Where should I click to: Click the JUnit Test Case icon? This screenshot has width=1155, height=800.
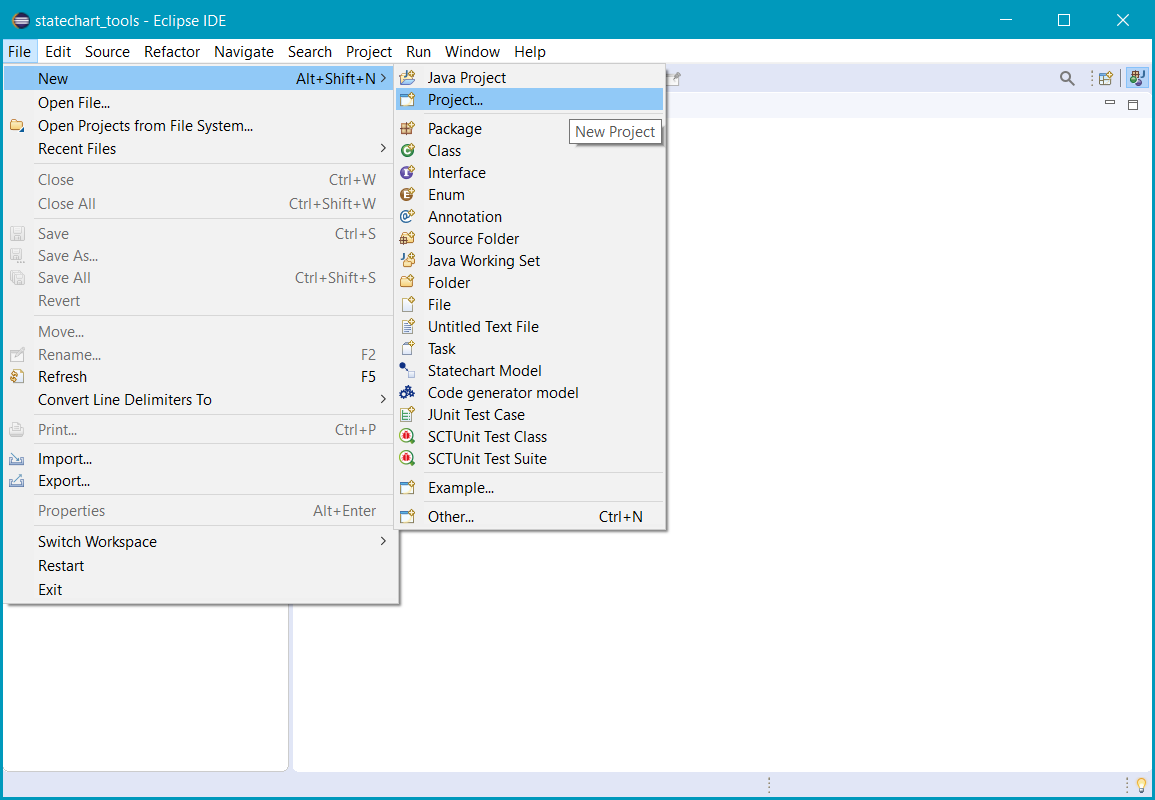click(x=407, y=415)
